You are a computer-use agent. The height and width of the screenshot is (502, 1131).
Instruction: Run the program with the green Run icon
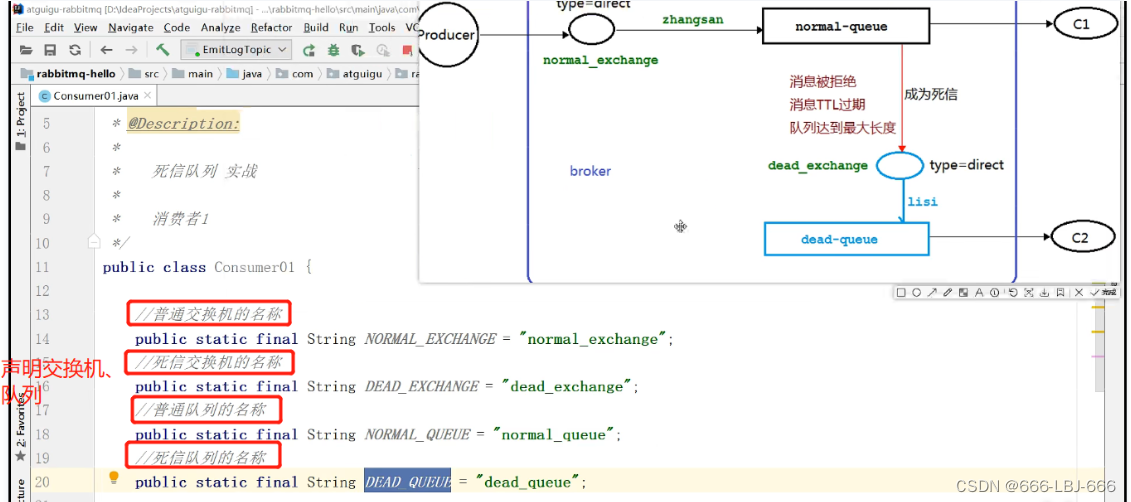[x=309, y=50]
